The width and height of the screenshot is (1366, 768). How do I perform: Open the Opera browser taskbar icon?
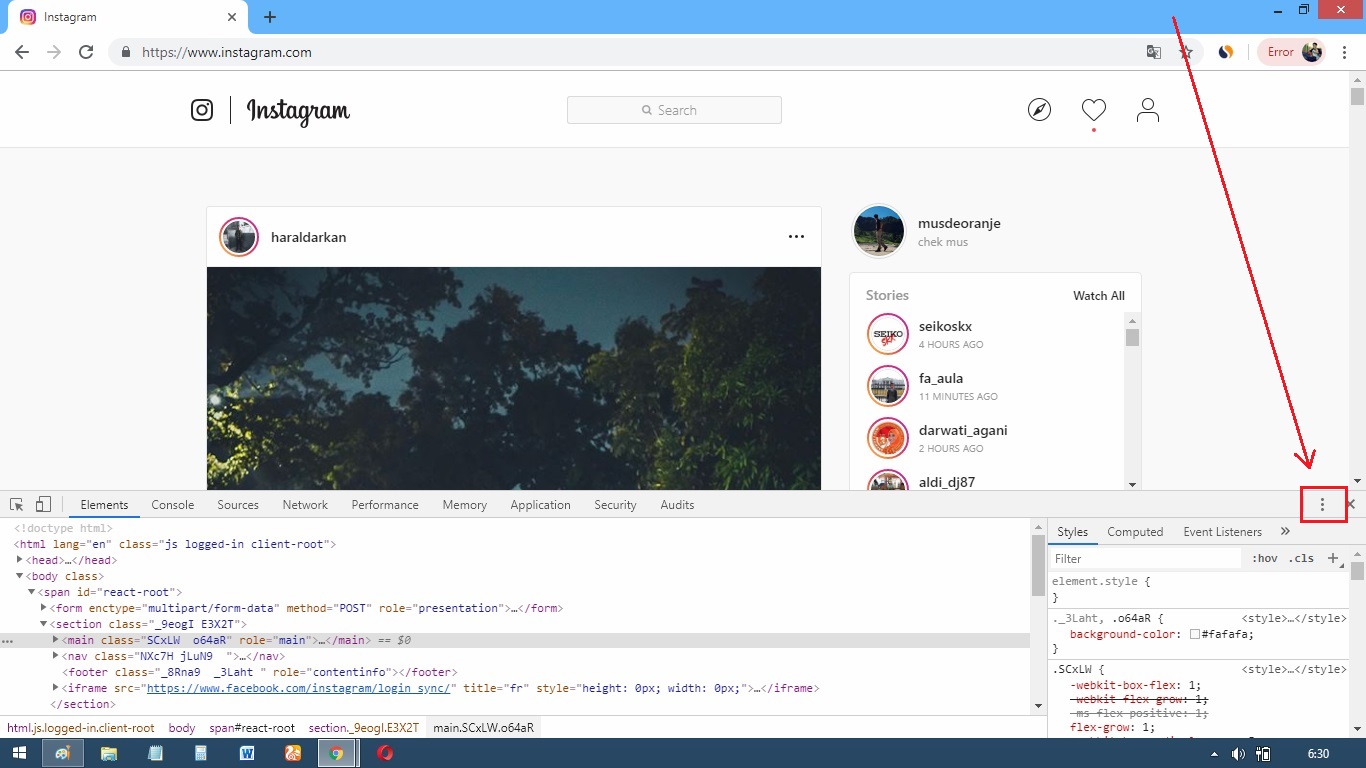[x=384, y=753]
